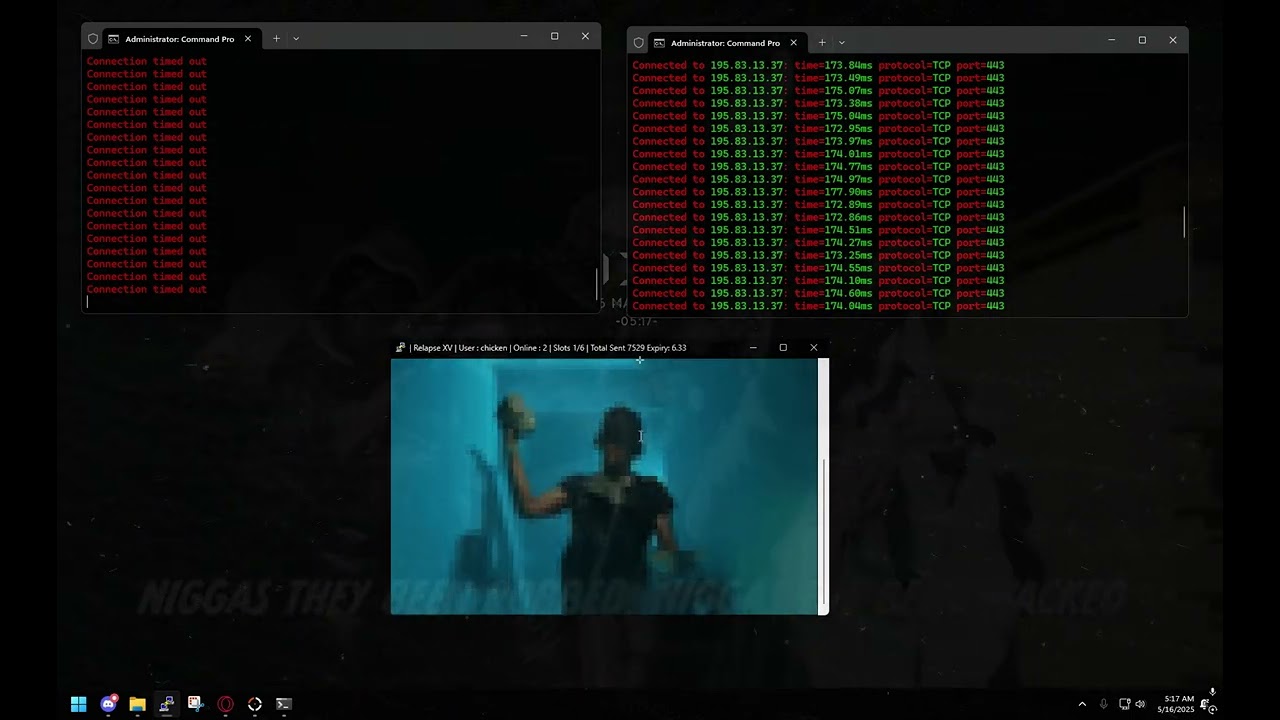1280x720 pixels.
Task: Minimize the Relapse XV window
Action: [x=753, y=348]
